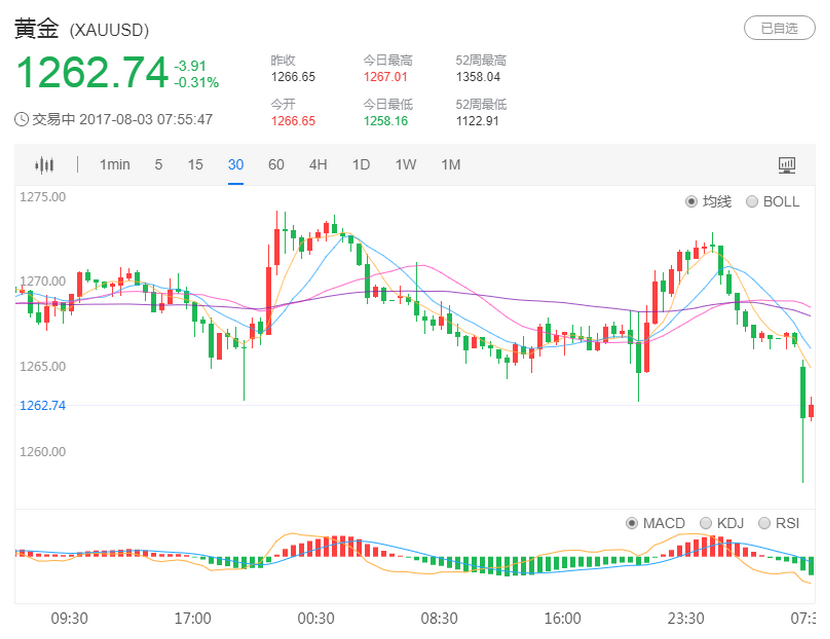Click the current price 1262.74 in header

click(92, 73)
